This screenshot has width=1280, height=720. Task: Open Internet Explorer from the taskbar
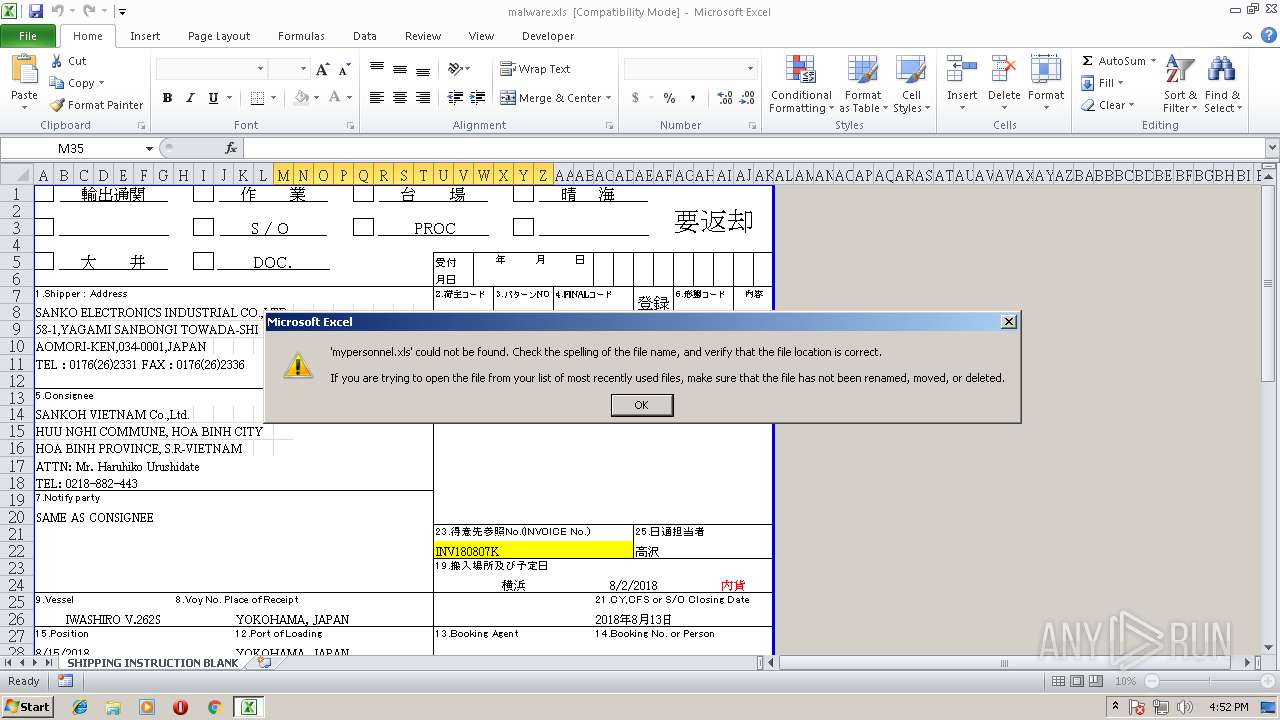click(x=80, y=706)
